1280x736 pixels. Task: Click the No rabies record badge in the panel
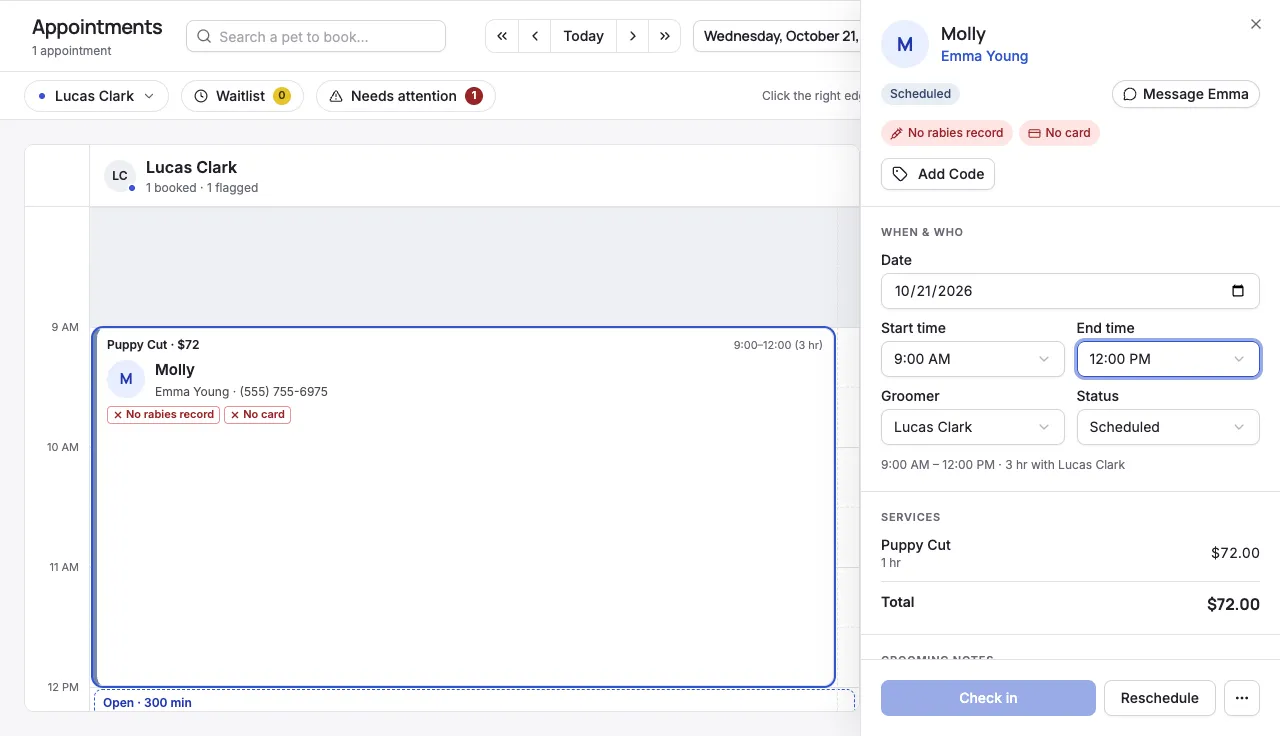pyautogui.click(x=947, y=133)
